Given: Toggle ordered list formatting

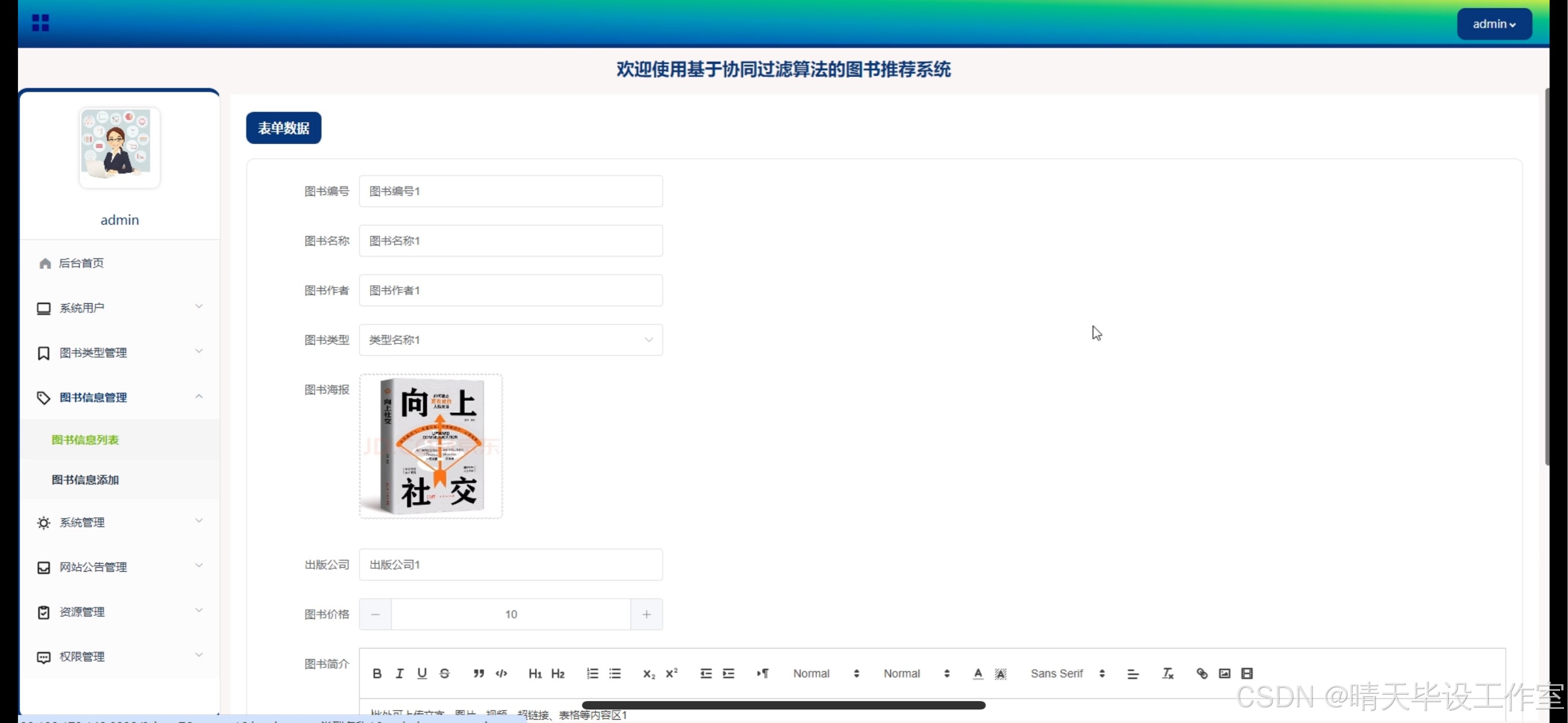Looking at the screenshot, I should (592, 673).
